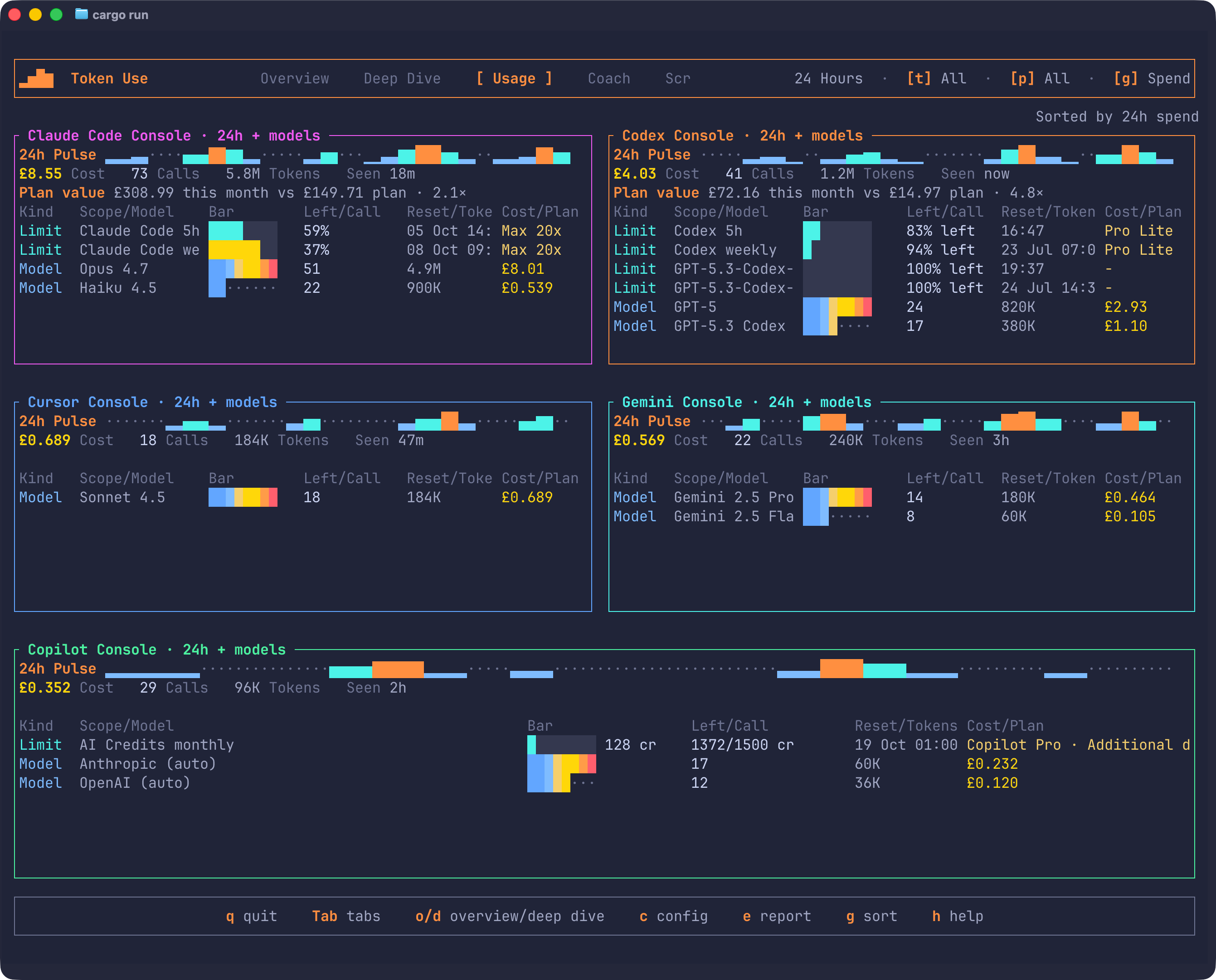Click o/d overview/deep dive shortcut
Screen dimensions: 1216x980
click(509, 916)
